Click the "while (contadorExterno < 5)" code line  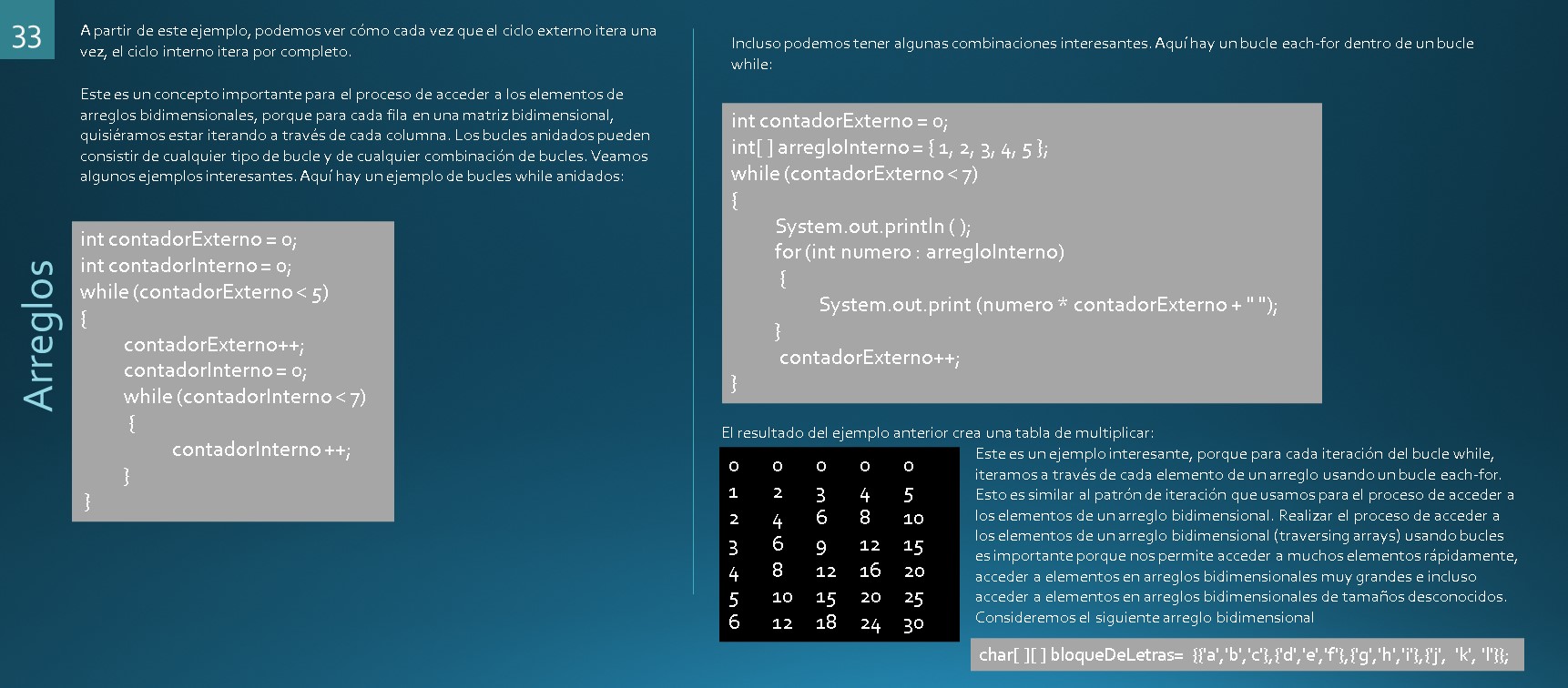point(204,292)
